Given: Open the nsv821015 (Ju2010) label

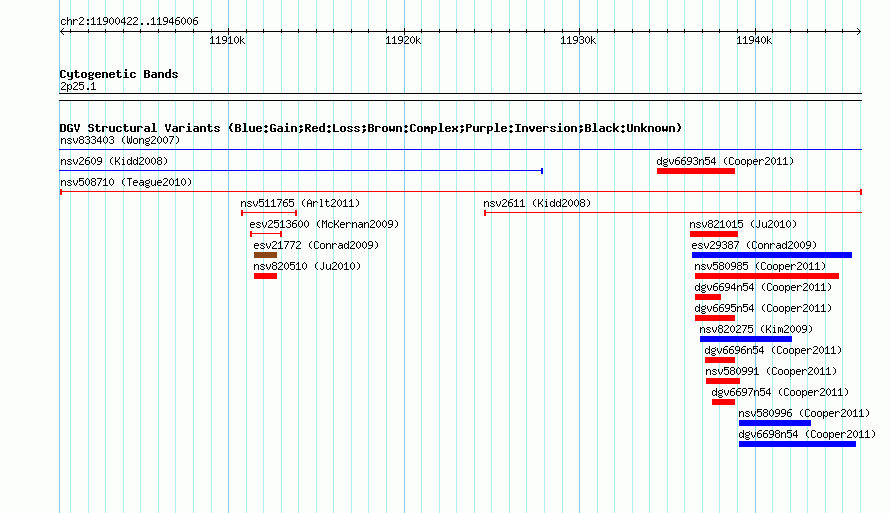Looking at the screenshot, I should pyautogui.click(x=743, y=224).
